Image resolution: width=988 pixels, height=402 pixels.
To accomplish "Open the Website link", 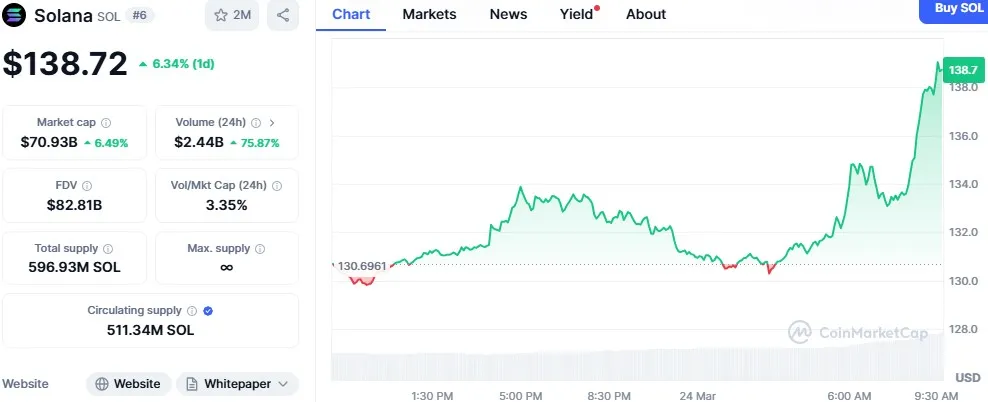I will coord(127,384).
